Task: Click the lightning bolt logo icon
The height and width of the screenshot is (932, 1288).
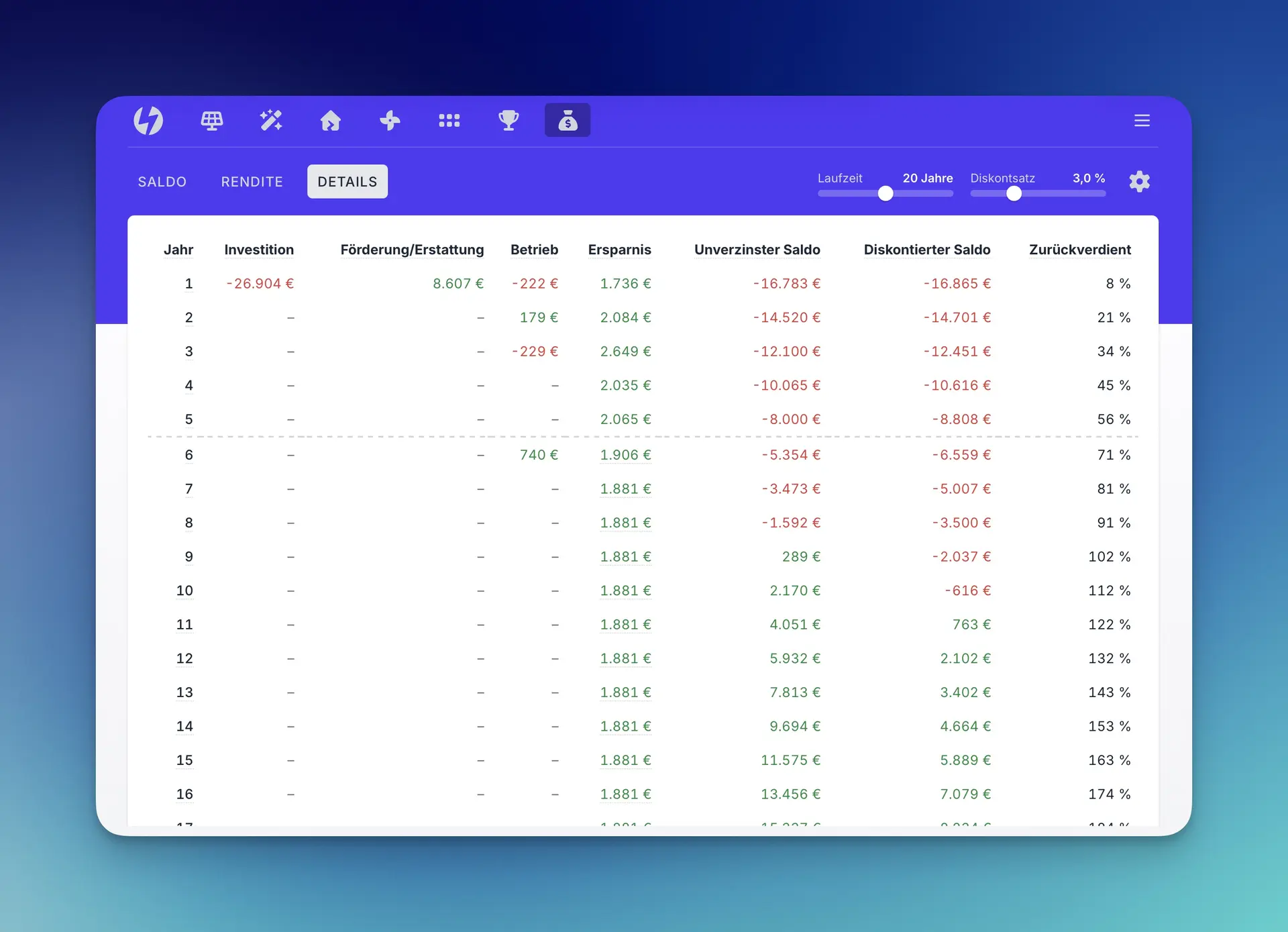Action: coord(148,121)
